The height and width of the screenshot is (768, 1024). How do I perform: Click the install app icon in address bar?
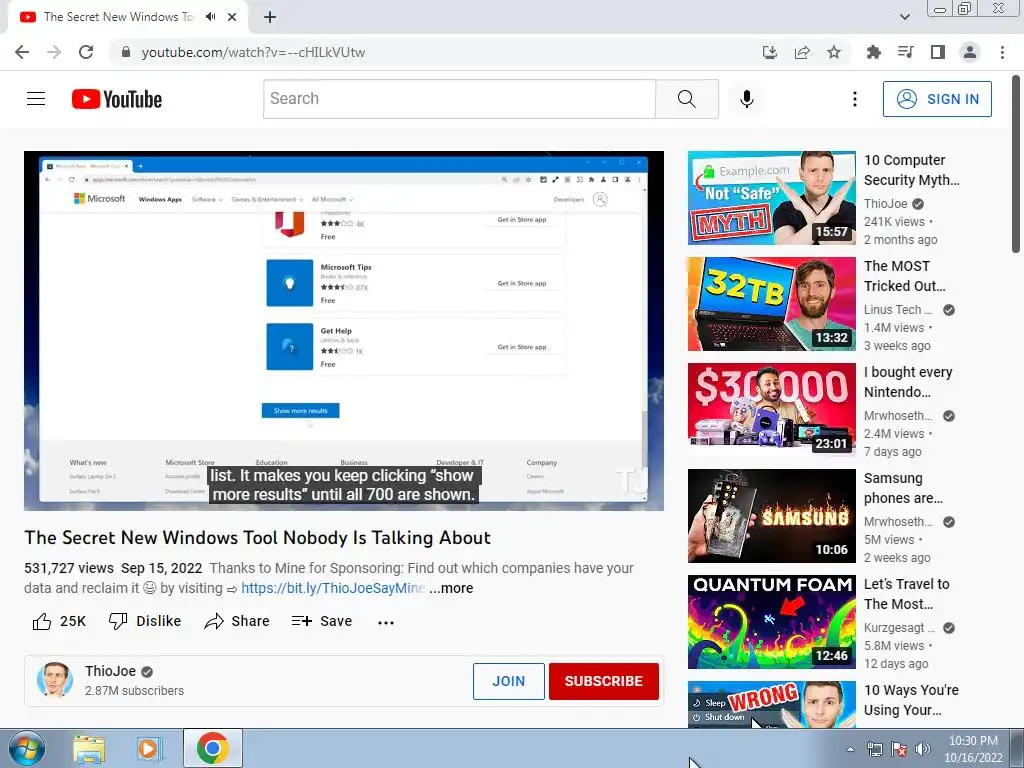pyautogui.click(x=770, y=52)
